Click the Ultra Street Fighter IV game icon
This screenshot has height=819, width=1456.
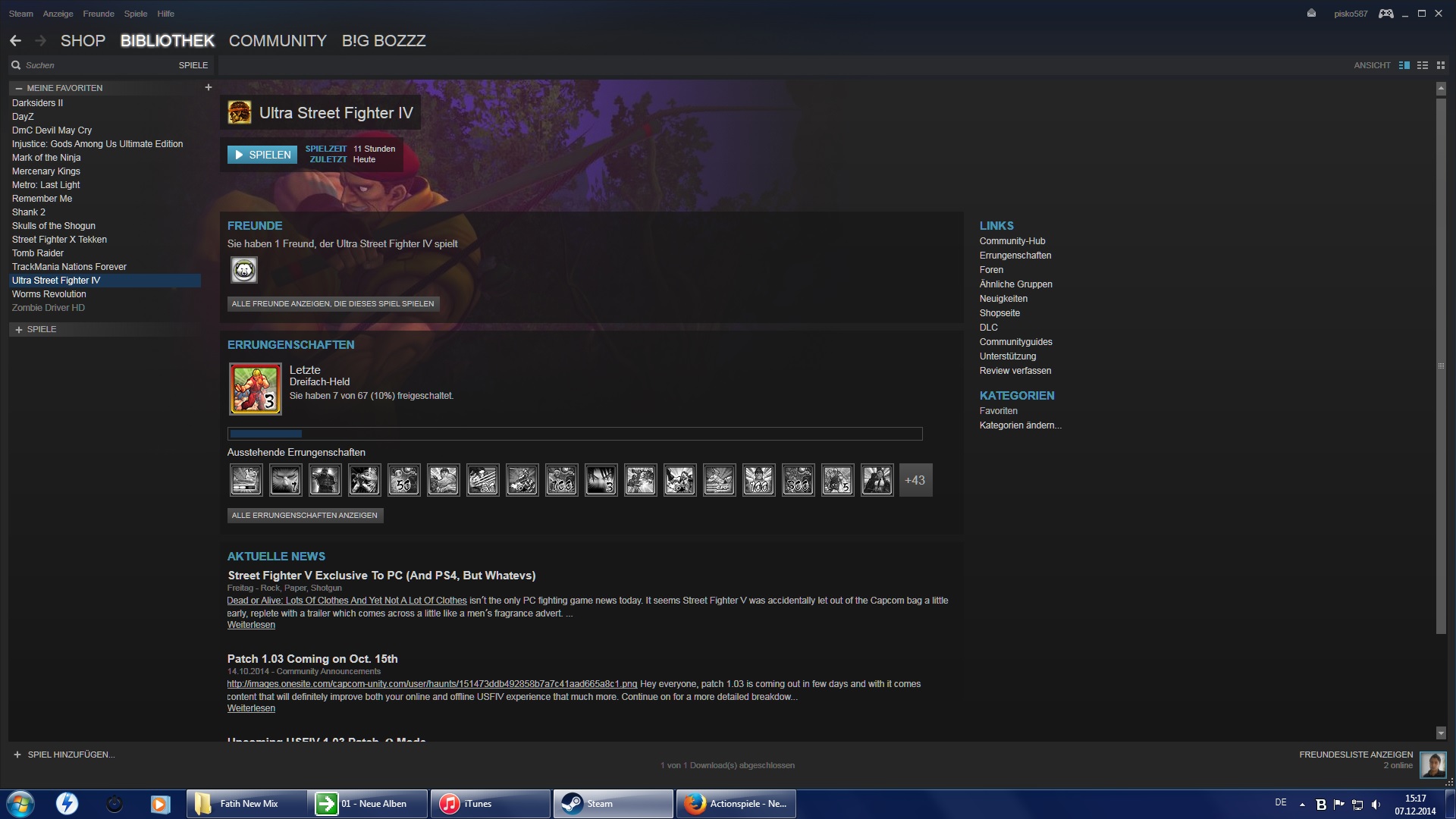(240, 113)
